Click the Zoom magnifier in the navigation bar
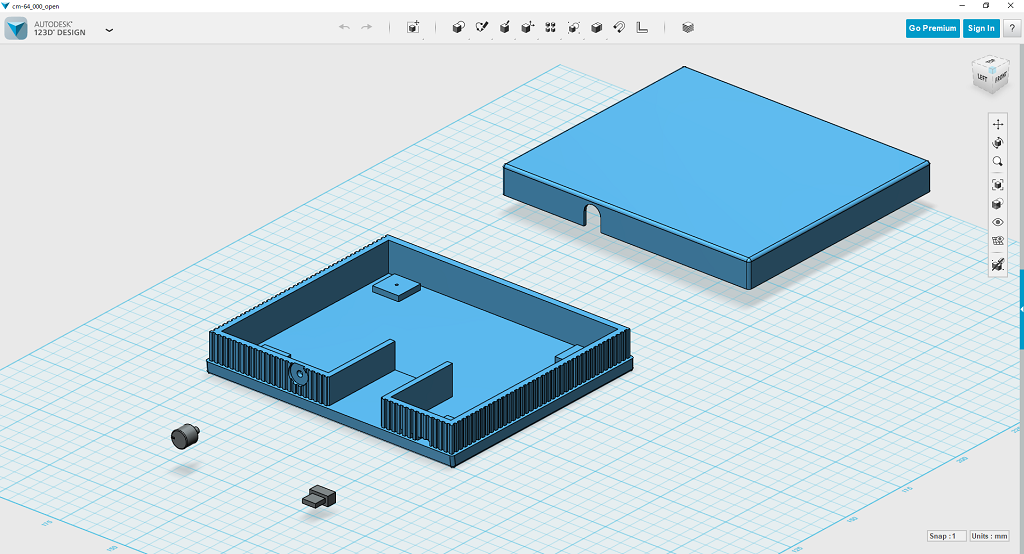The image size is (1024, 554). (997, 162)
